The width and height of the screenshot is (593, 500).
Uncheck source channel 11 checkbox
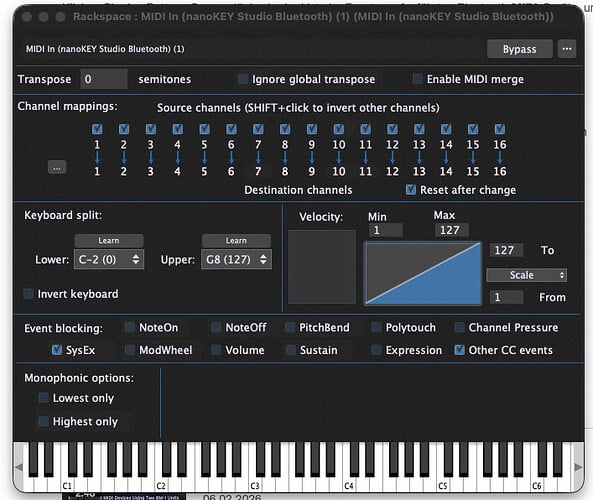(x=365, y=129)
